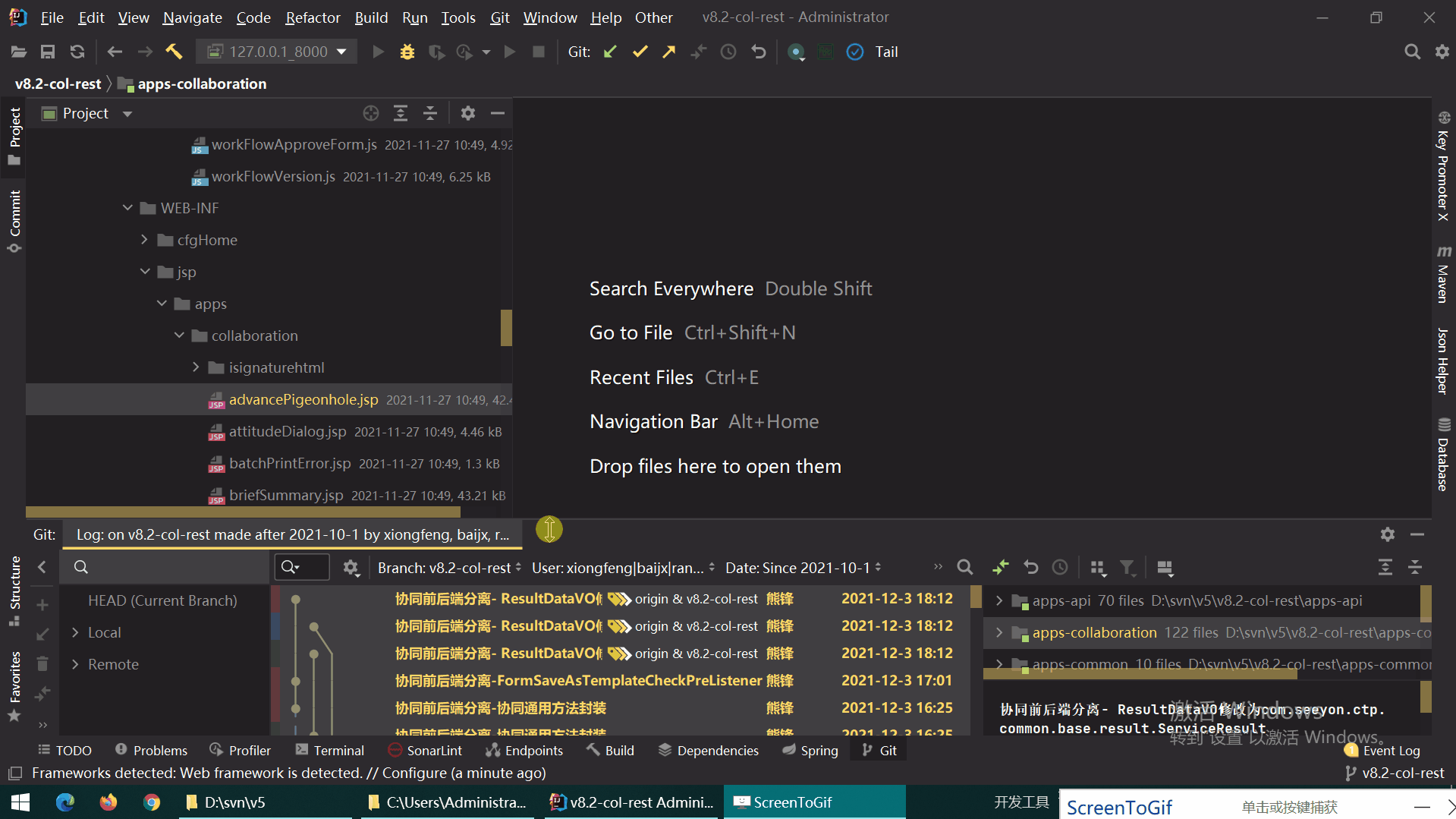Screen dimensions: 1456x819
Task: Open Search Everywhere magnifier in the main toolbar
Action: pos(1412,52)
